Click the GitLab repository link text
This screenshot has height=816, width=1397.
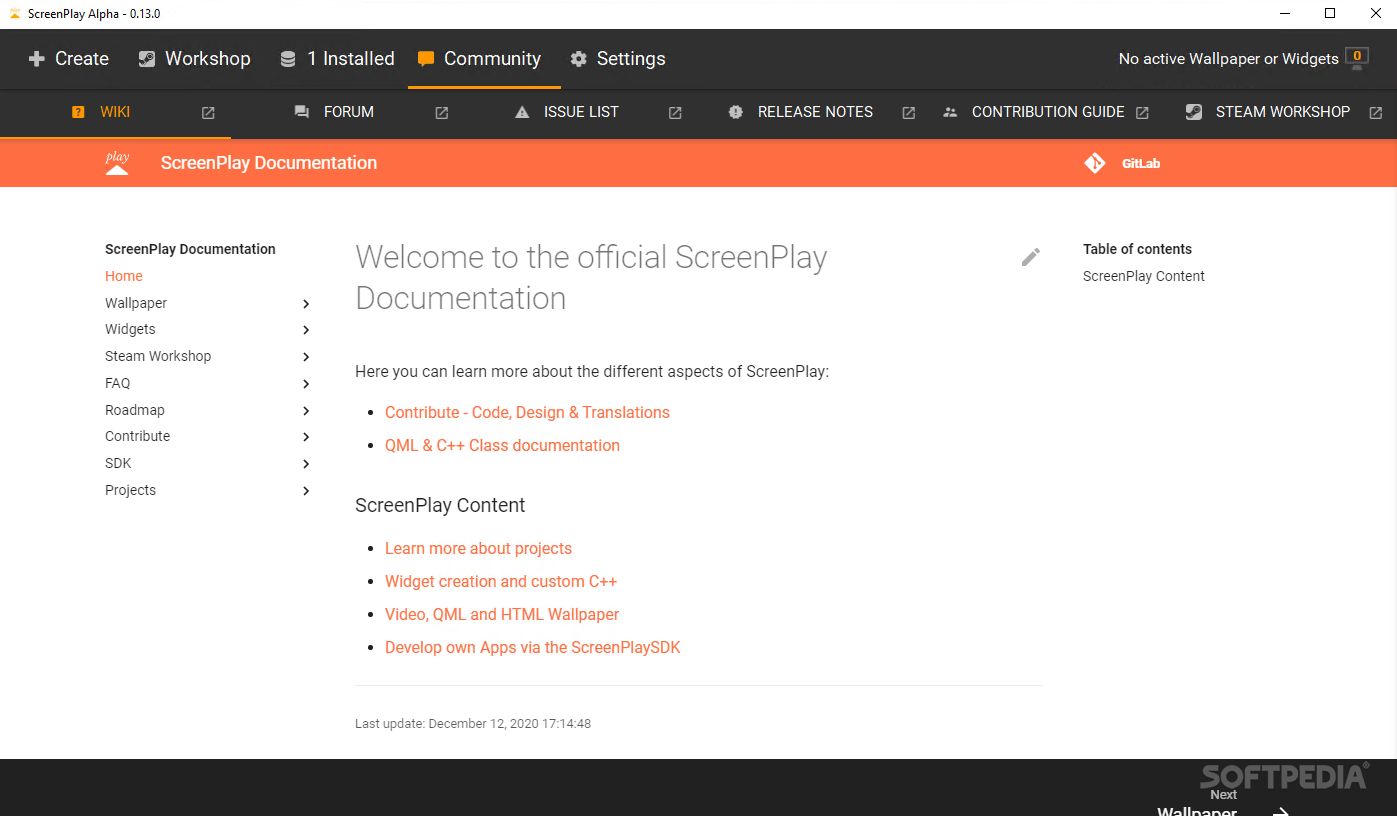point(1141,163)
